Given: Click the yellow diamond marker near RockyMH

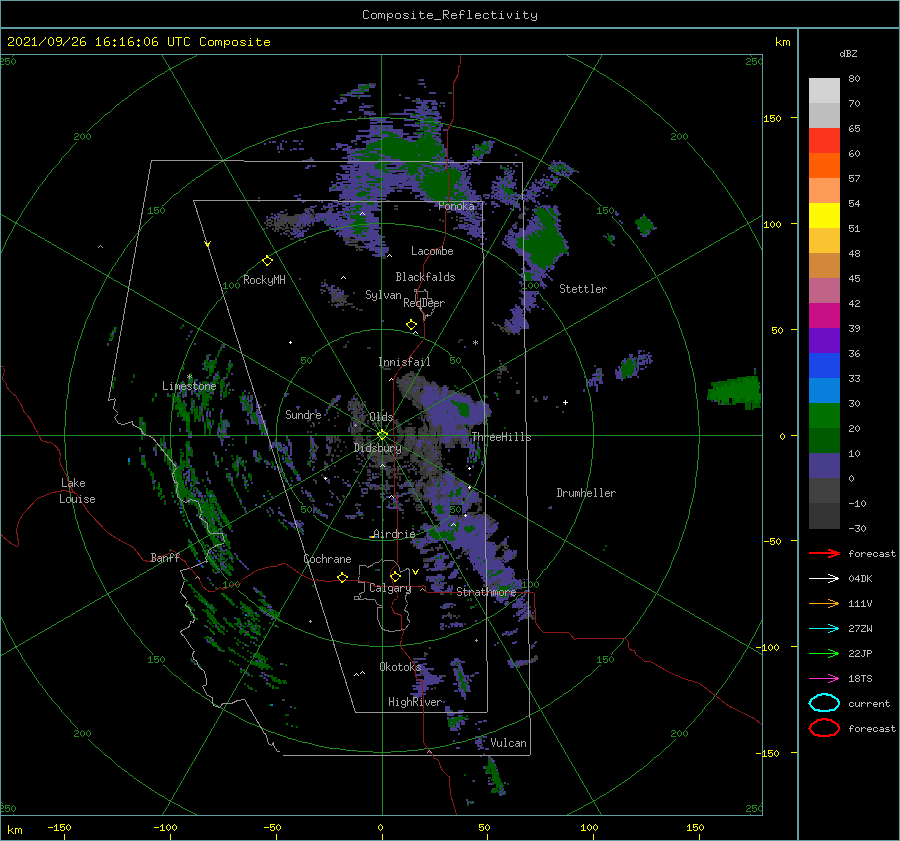Looking at the screenshot, I should pos(267,261).
